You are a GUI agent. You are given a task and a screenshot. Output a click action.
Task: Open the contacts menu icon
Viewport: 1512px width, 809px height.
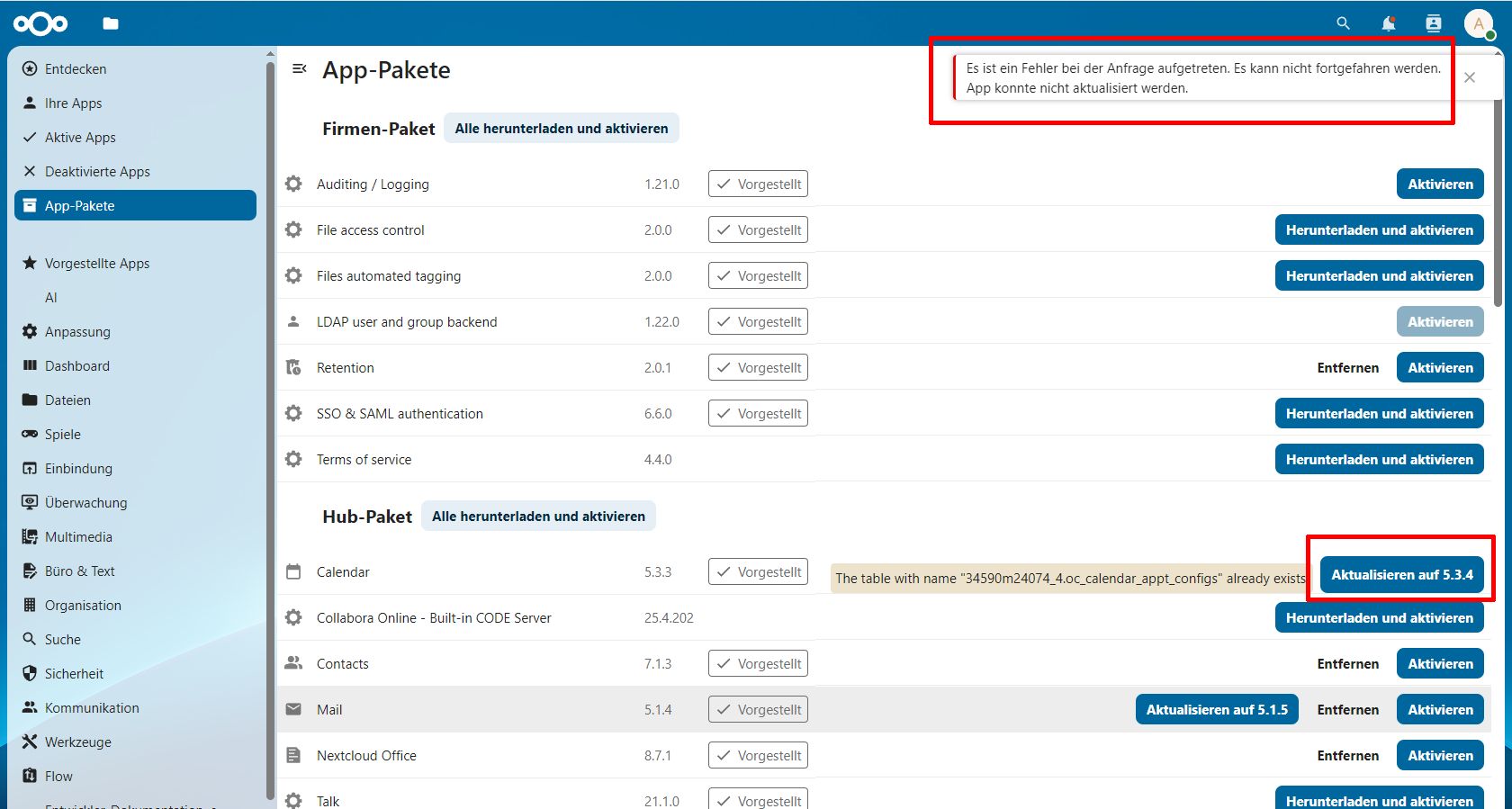[1434, 23]
